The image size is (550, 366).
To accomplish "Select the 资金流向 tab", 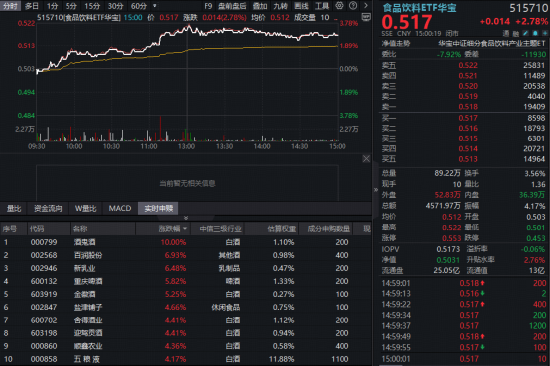I will [x=48, y=208].
